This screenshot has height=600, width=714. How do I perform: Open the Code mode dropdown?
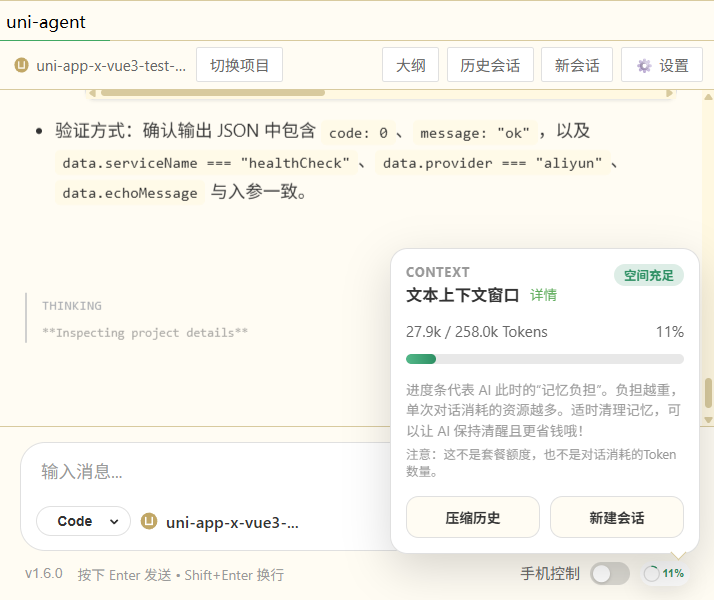click(84, 521)
